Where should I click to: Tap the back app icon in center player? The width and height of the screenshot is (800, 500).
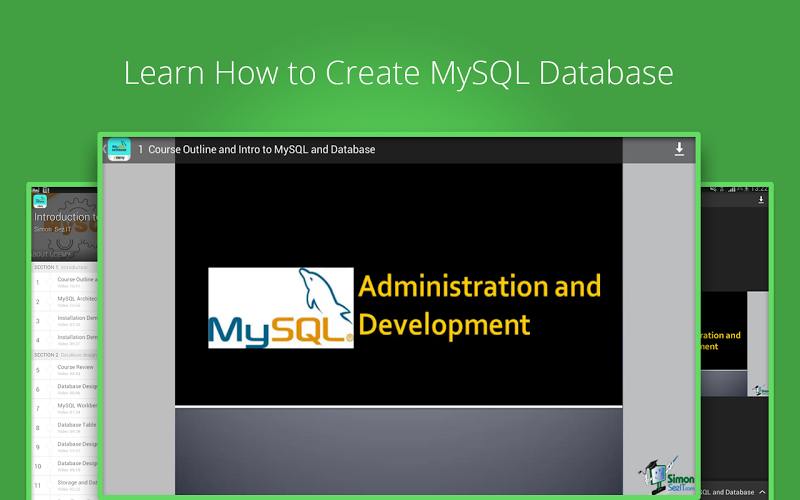tap(118, 149)
